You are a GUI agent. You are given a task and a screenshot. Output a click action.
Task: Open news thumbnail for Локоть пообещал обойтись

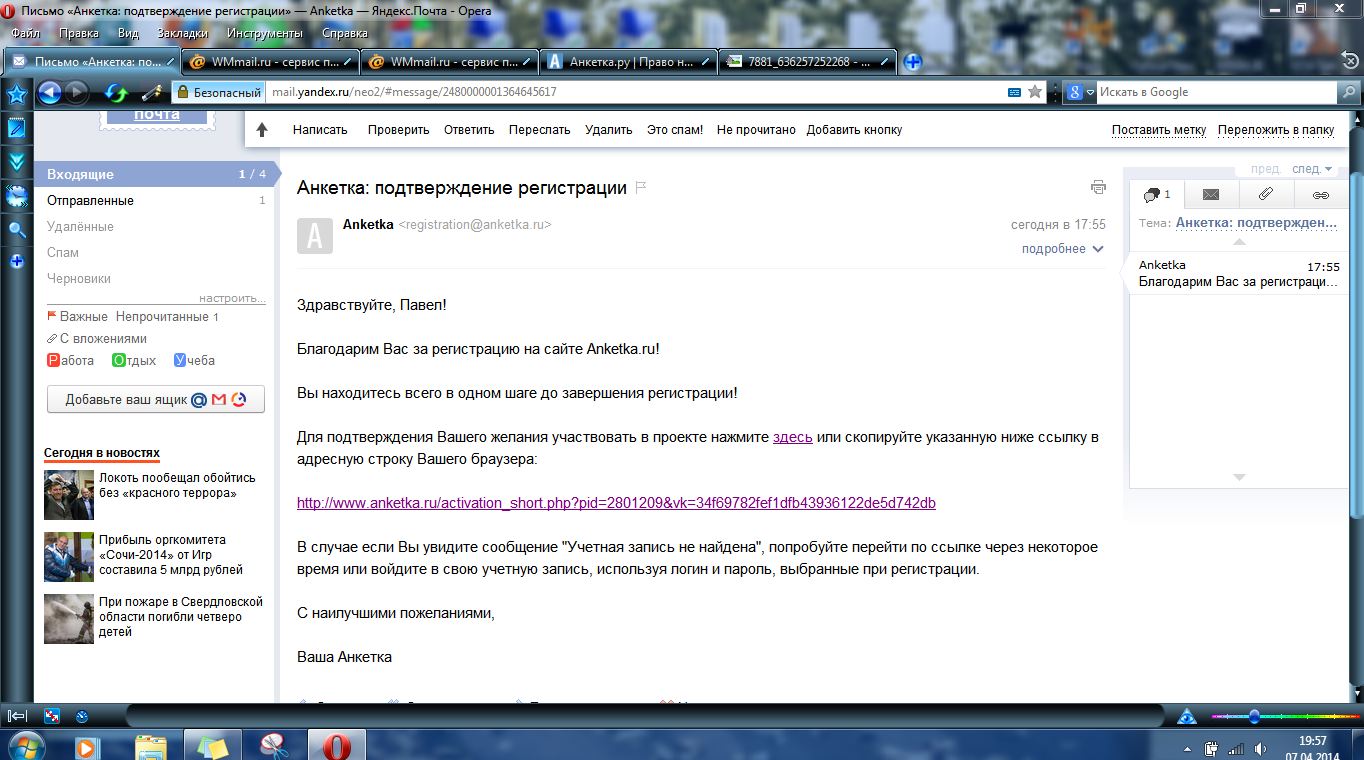tap(69, 495)
